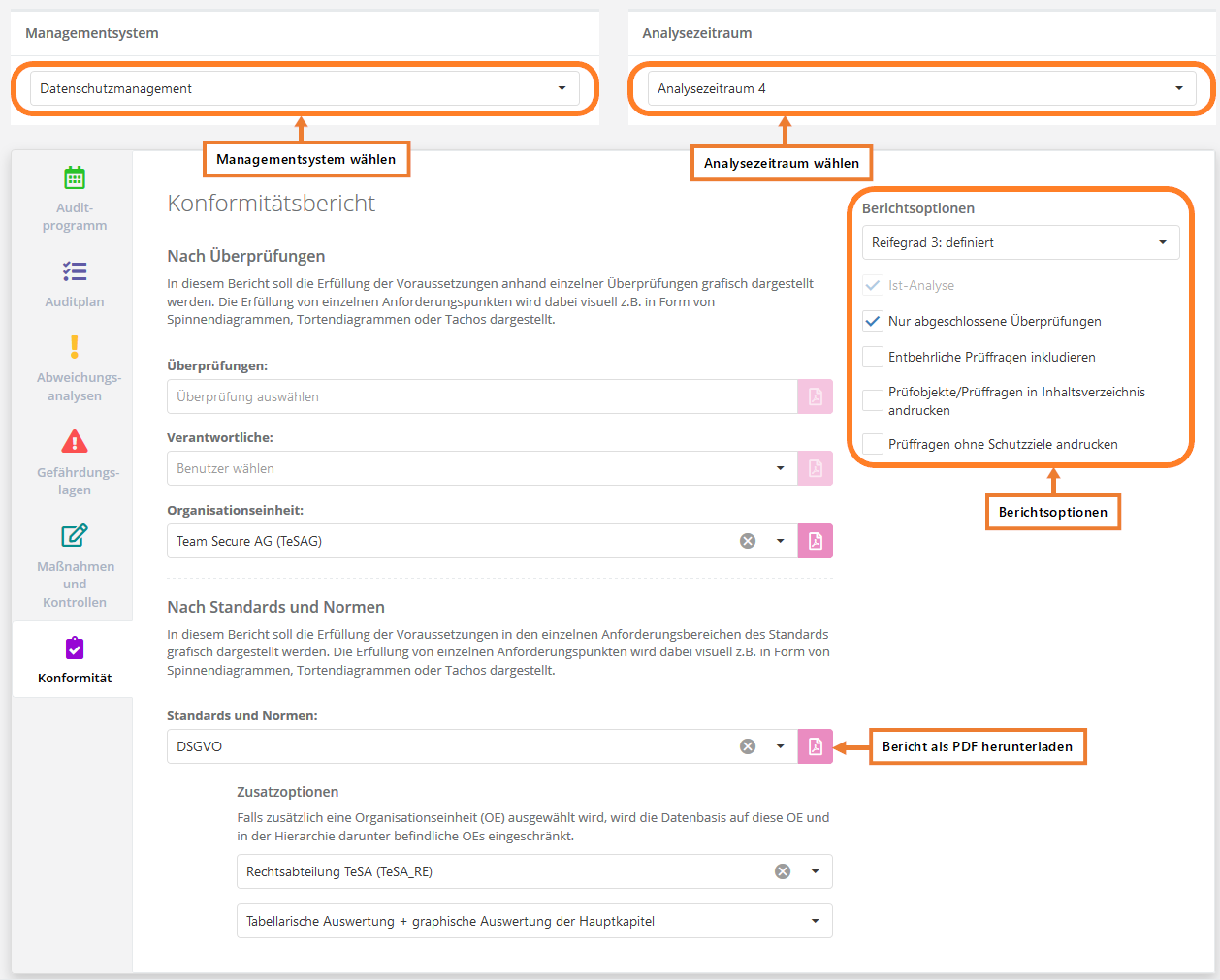The image size is (1220, 980).
Task: Expand the Analysezeitraum 4 dropdown
Action: pyautogui.click(x=921, y=88)
